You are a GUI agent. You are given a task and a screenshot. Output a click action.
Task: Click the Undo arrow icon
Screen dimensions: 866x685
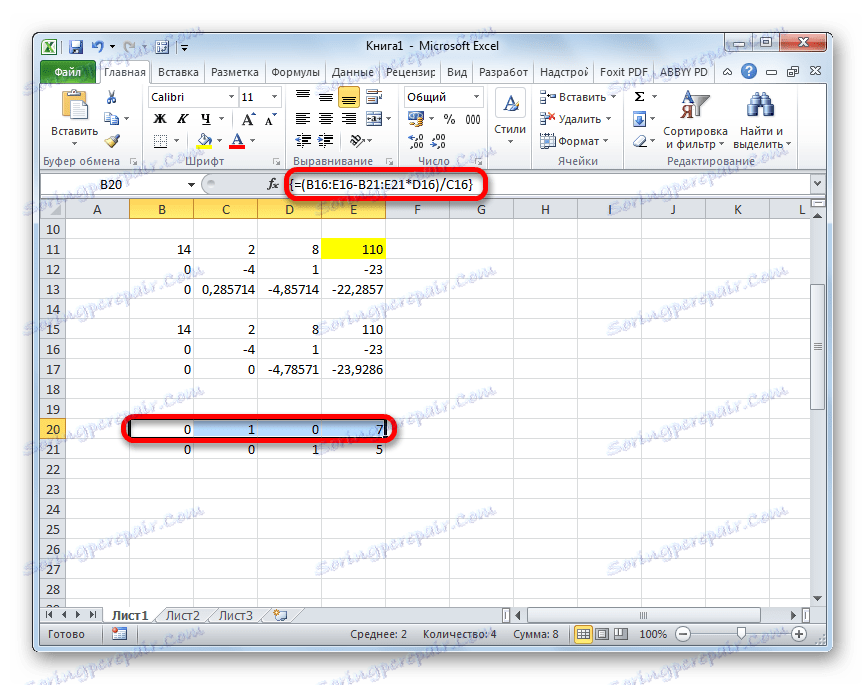coord(98,47)
